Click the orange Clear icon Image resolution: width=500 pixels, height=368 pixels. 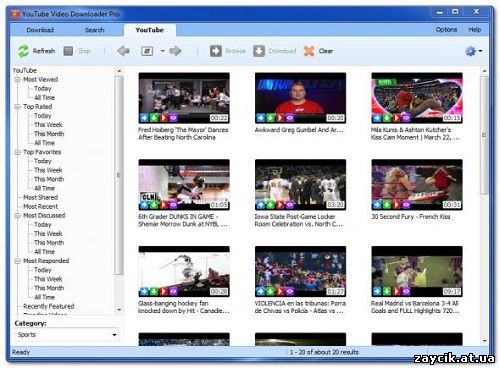(x=309, y=51)
